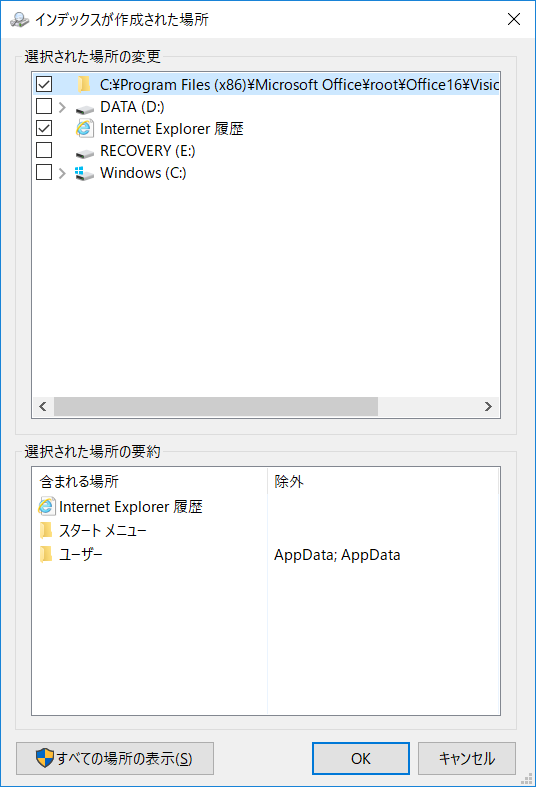
Task: Click the Internet Explorer icon in the tree
Action: [x=84, y=128]
